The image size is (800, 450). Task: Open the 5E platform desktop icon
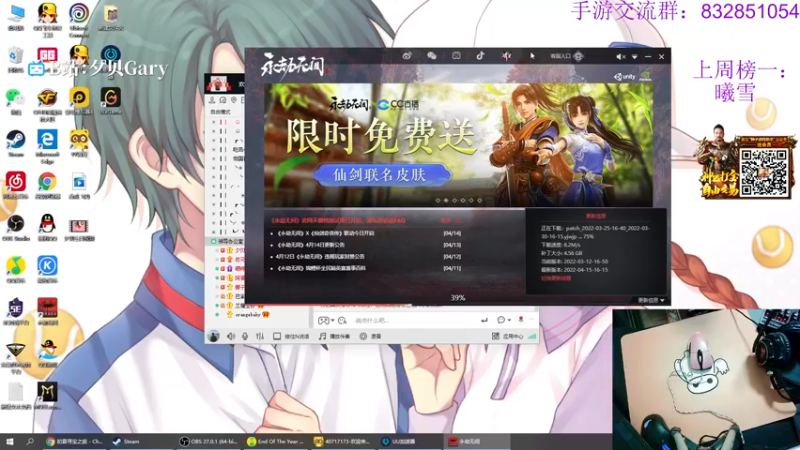pyautogui.click(x=16, y=311)
